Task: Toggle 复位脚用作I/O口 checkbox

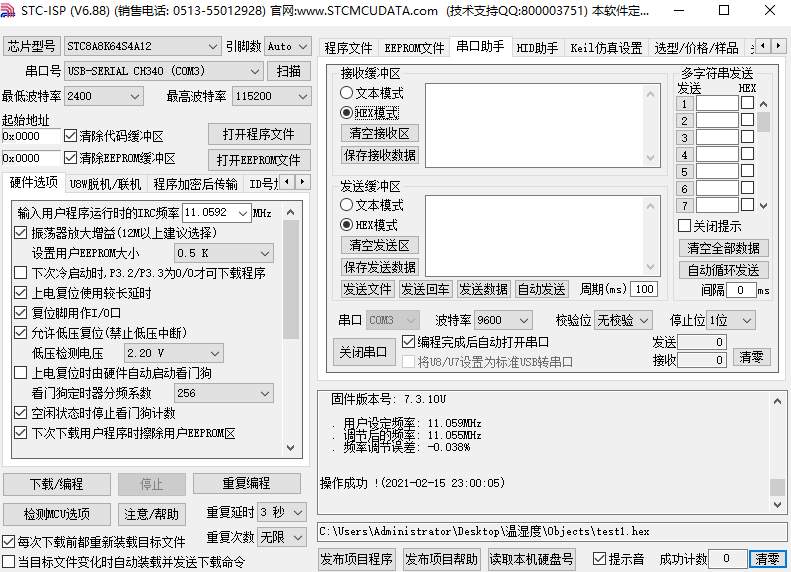Action: tap(21, 313)
